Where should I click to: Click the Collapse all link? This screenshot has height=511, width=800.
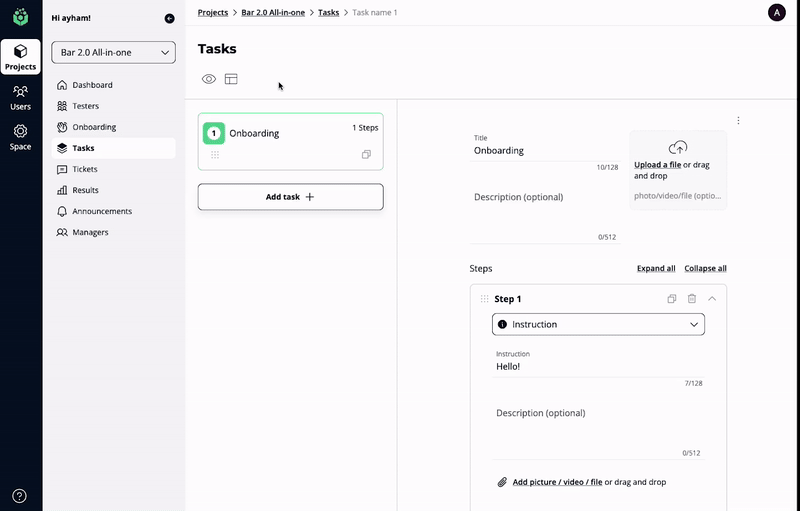click(x=705, y=268)
